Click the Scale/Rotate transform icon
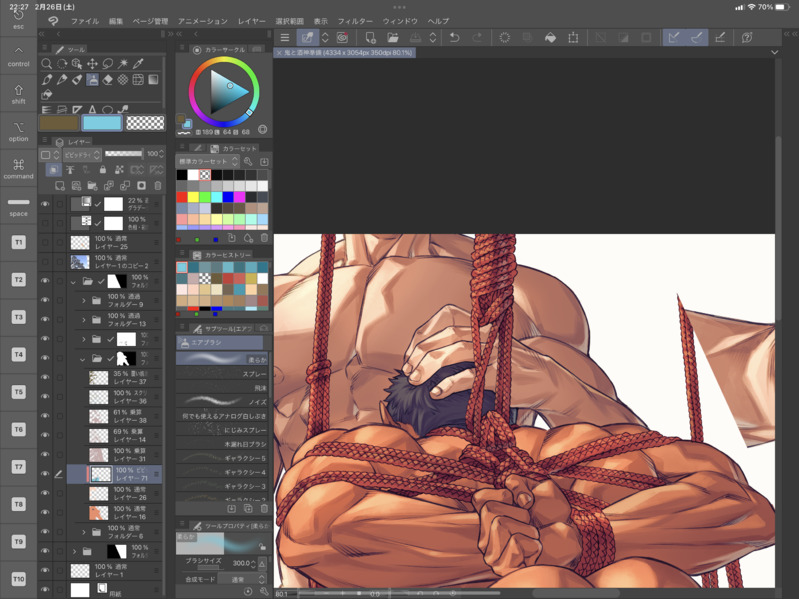This screenshot has width=799, height=599. coord(573,38)
